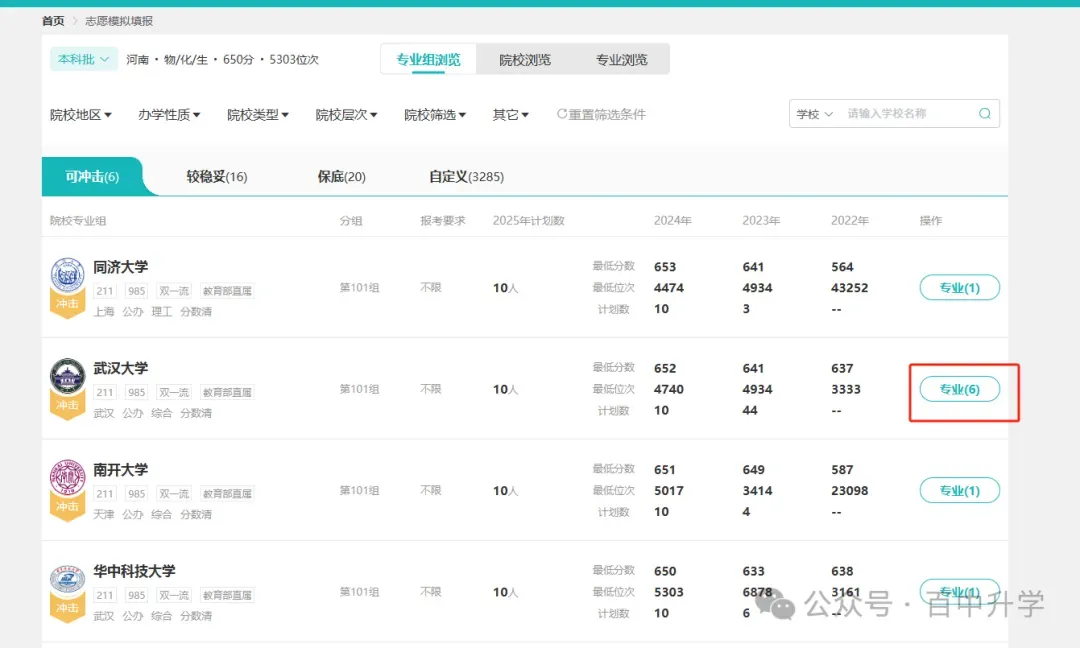Click 武汉大学 2024 lowest rank 4740
The width and height of the screenshot is (1080, 648).
coord(669,389)
